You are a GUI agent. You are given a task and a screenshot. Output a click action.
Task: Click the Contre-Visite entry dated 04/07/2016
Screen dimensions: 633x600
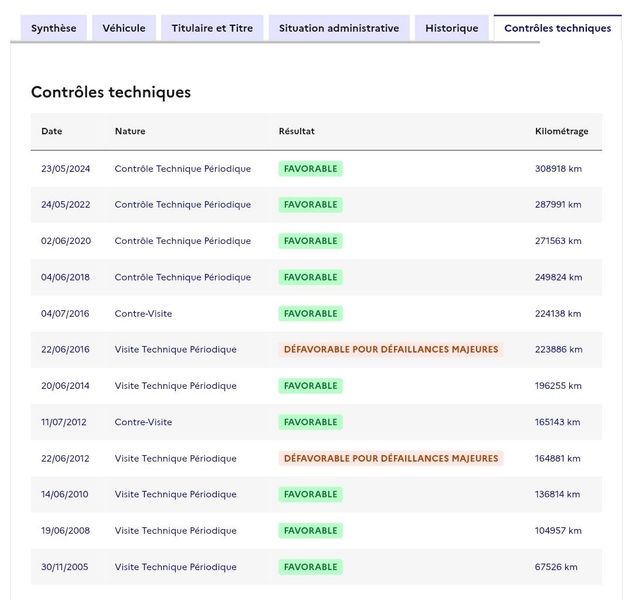click(143, 314)
